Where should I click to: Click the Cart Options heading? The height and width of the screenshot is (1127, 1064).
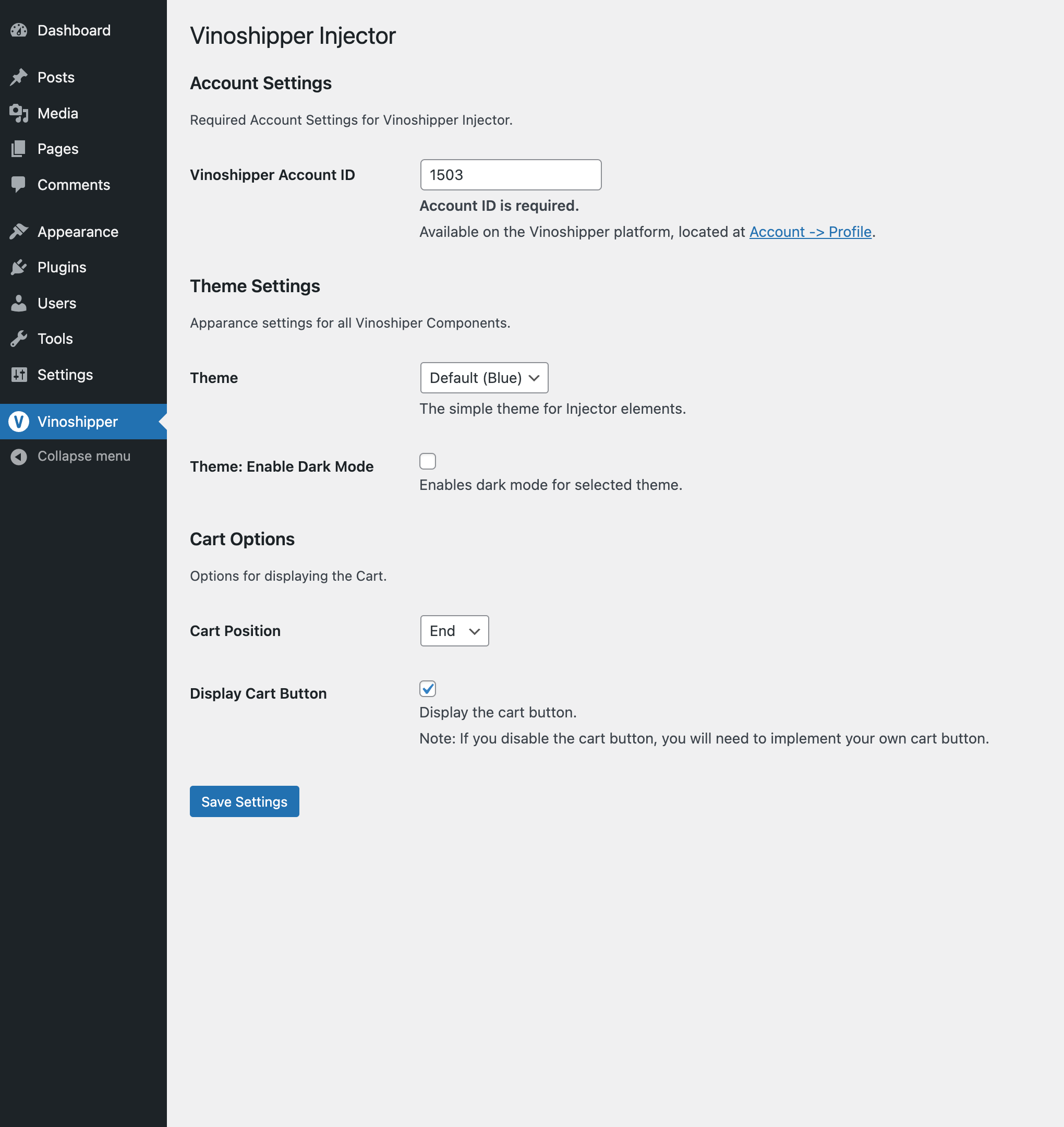pos(242,539)
